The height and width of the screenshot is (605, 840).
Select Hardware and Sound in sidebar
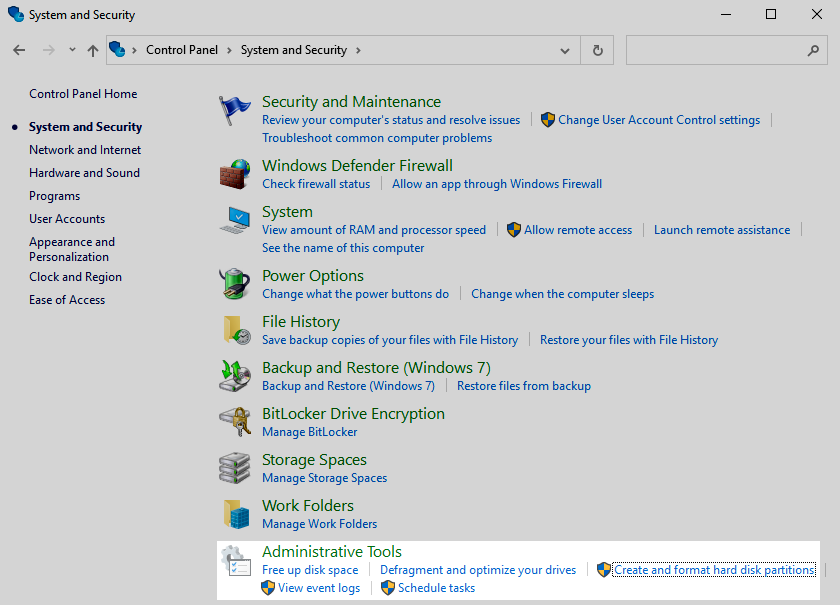(84, 173)
